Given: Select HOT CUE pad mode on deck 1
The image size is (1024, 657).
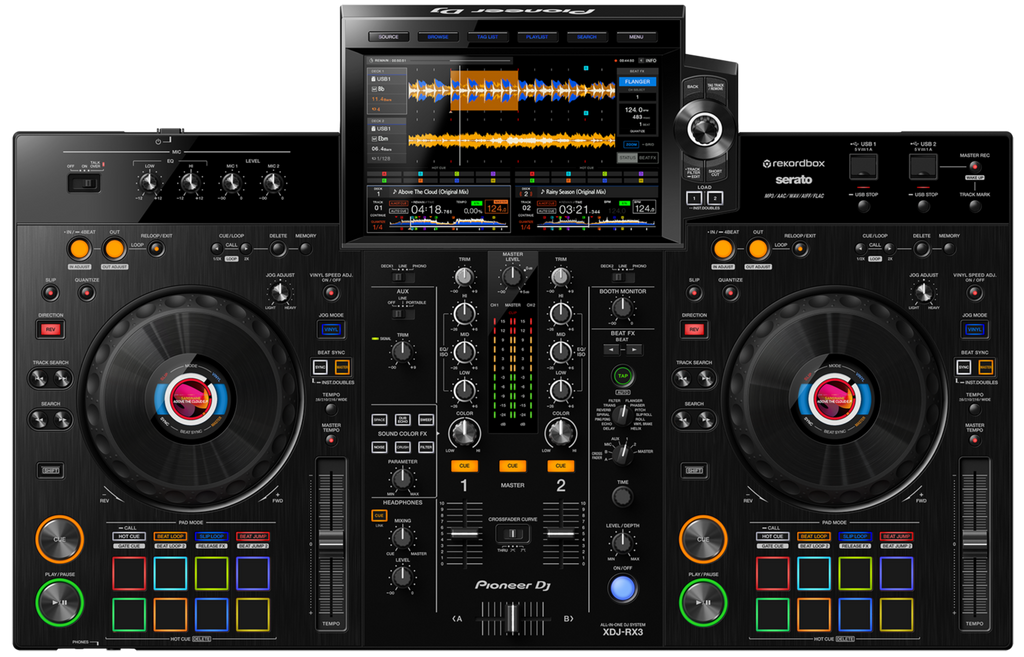Looking at the screenshot, I should (129, 536).
